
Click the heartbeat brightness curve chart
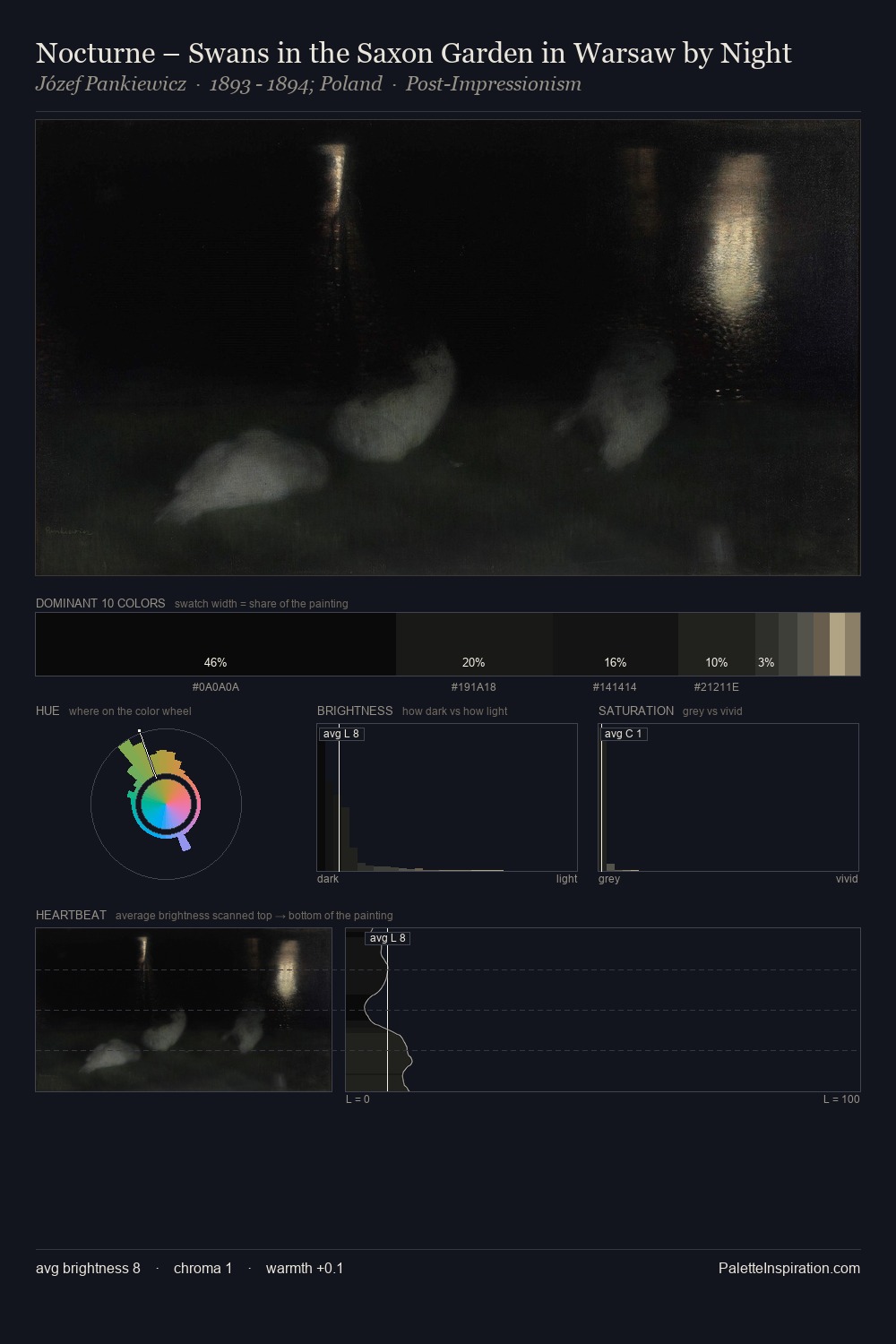pos(603,1010)
